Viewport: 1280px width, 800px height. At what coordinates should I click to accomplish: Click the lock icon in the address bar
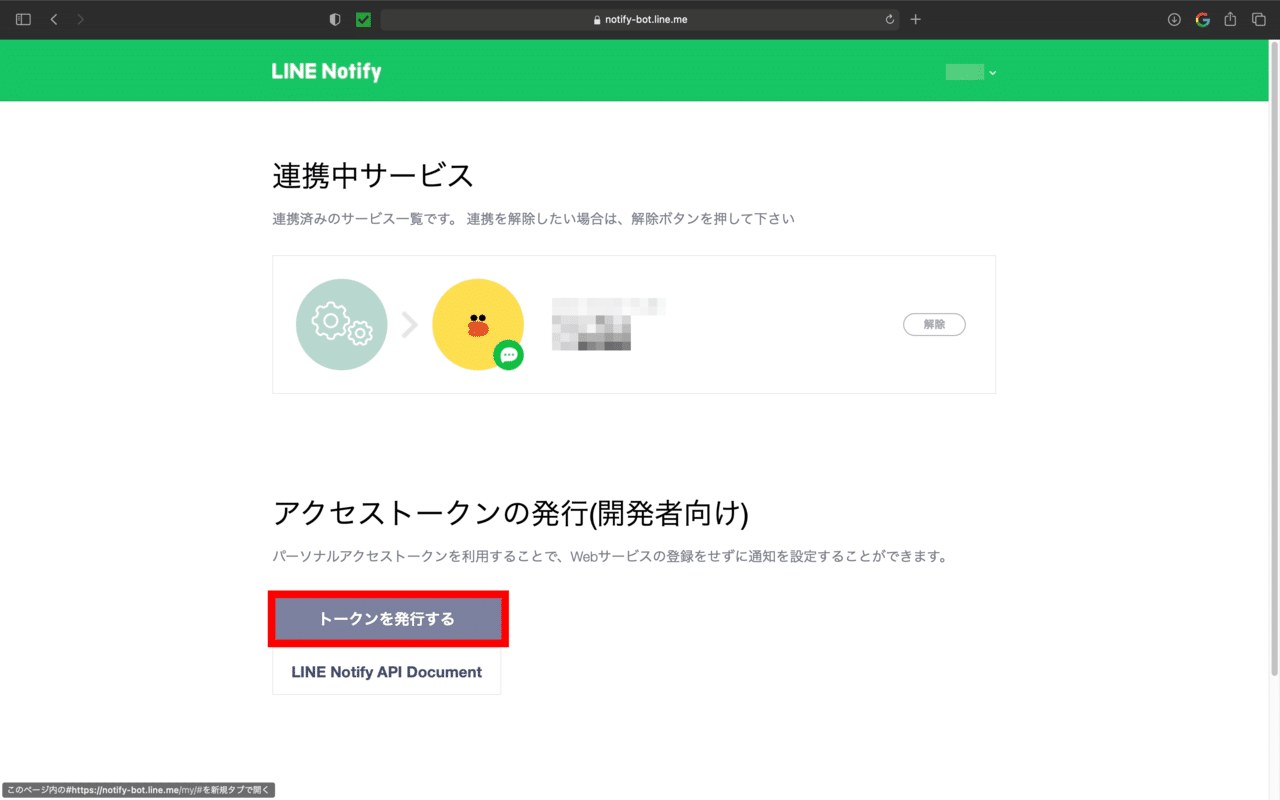point(597,20)
